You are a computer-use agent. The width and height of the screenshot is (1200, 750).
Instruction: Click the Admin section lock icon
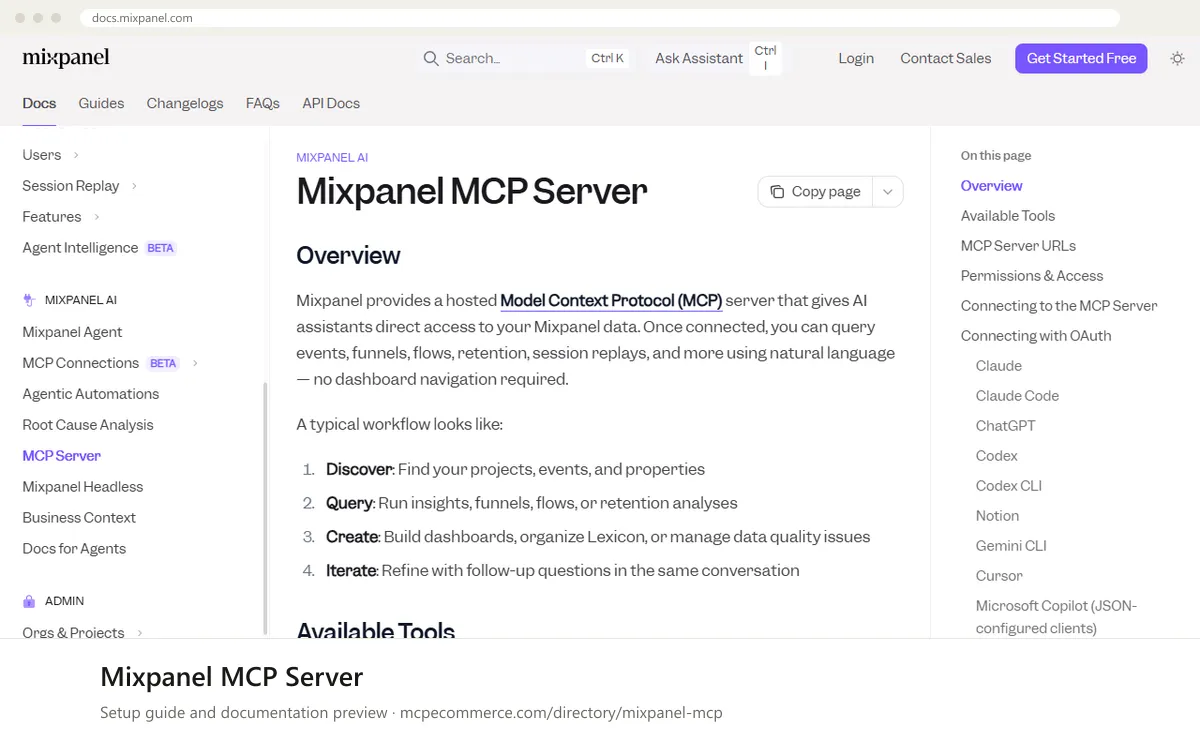point(29,601)
